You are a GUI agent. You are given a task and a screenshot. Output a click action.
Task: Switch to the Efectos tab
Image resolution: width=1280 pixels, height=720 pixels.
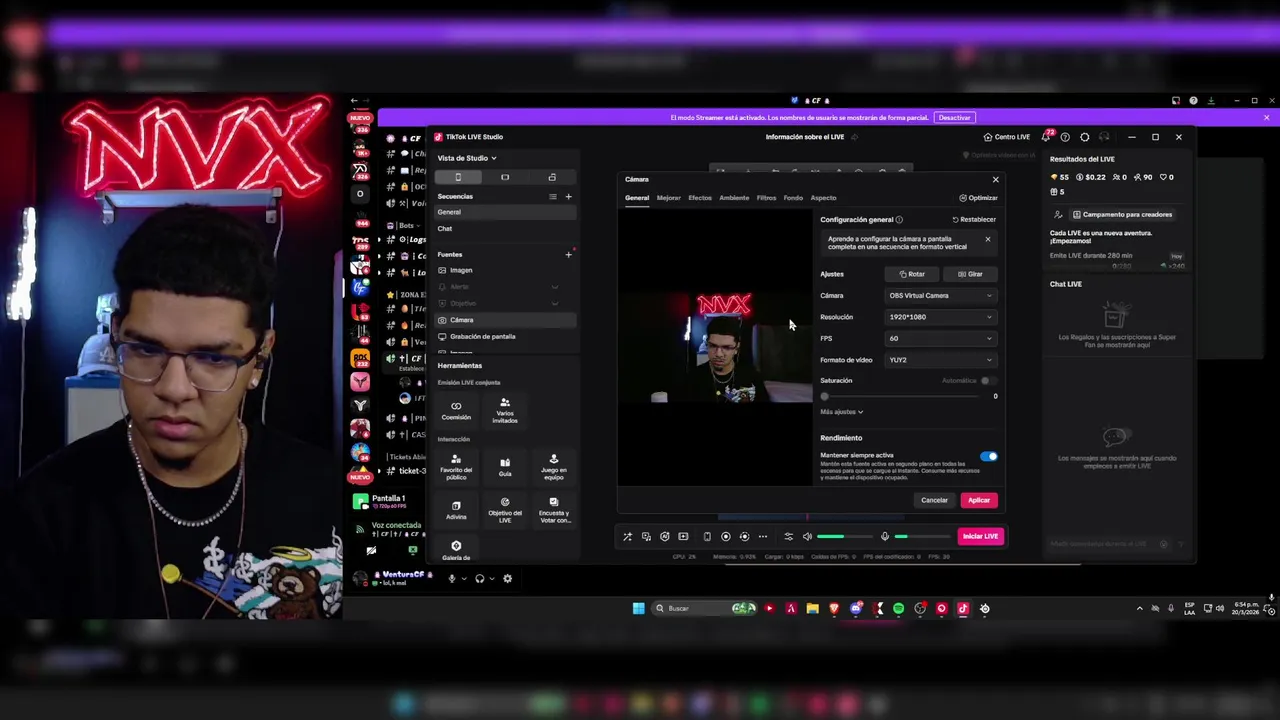pyautogui.click(x=700, y=198)
